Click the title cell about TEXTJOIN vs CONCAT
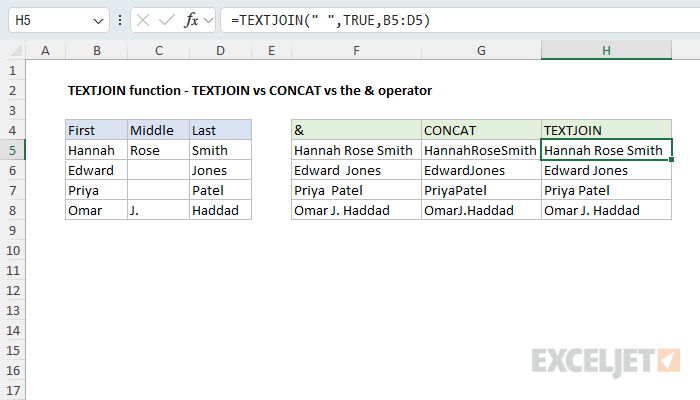The height and width of the screenshot is (400, 700). point(250,91)
